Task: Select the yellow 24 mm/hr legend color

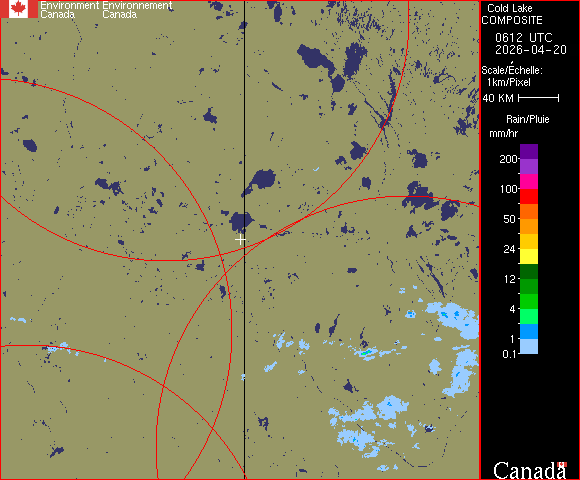Action: coord(529,256)
